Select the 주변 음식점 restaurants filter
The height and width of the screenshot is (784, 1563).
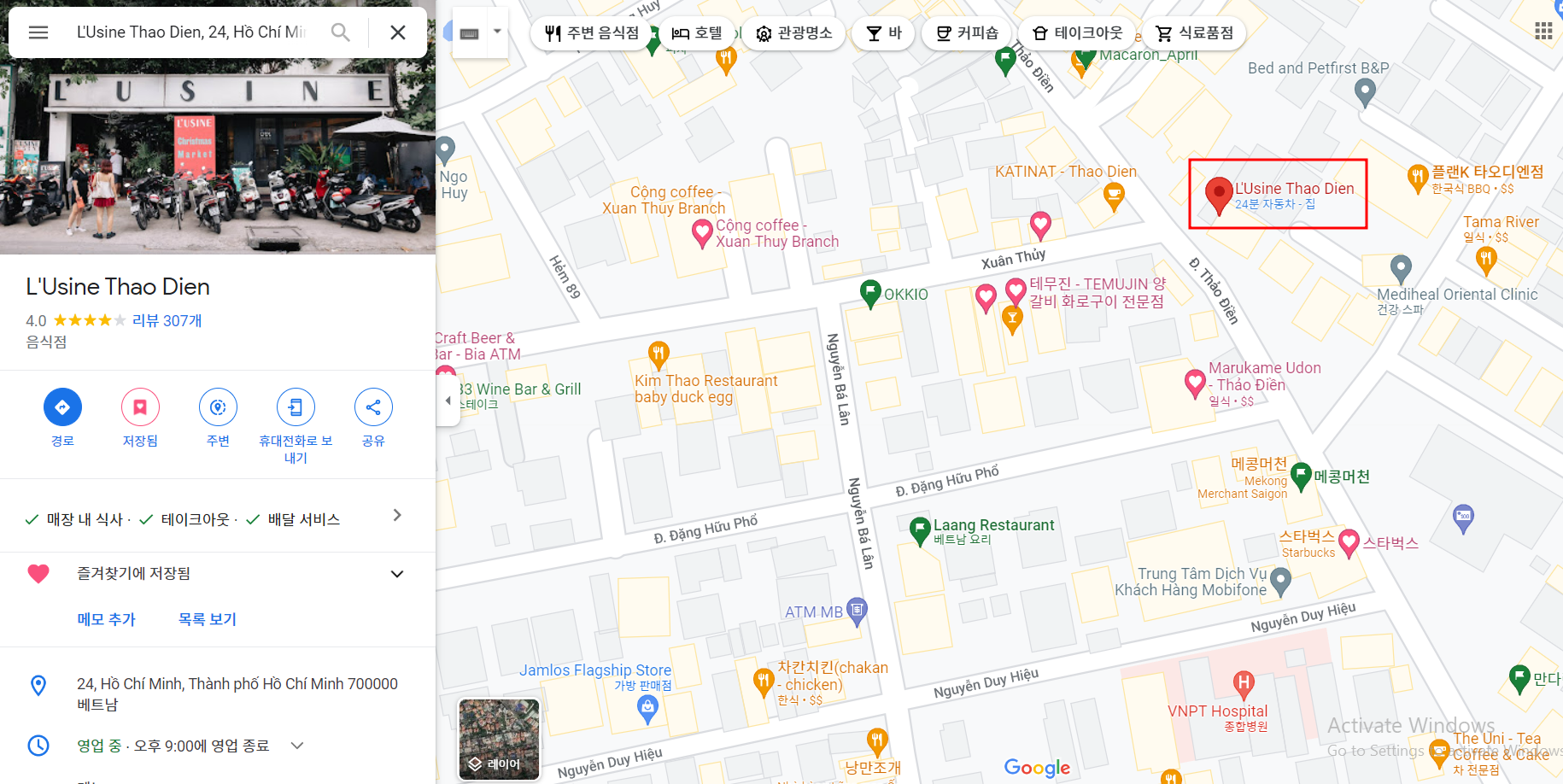(592, 33)
